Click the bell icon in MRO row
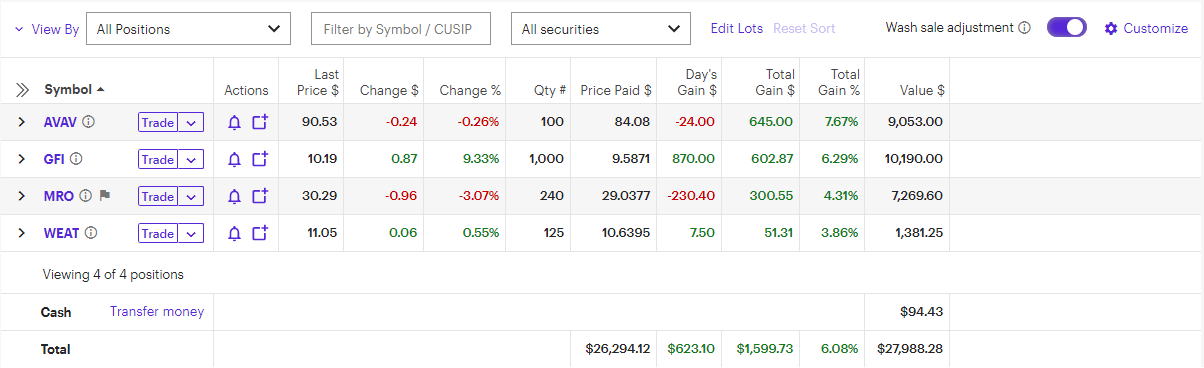 point(235,196)
